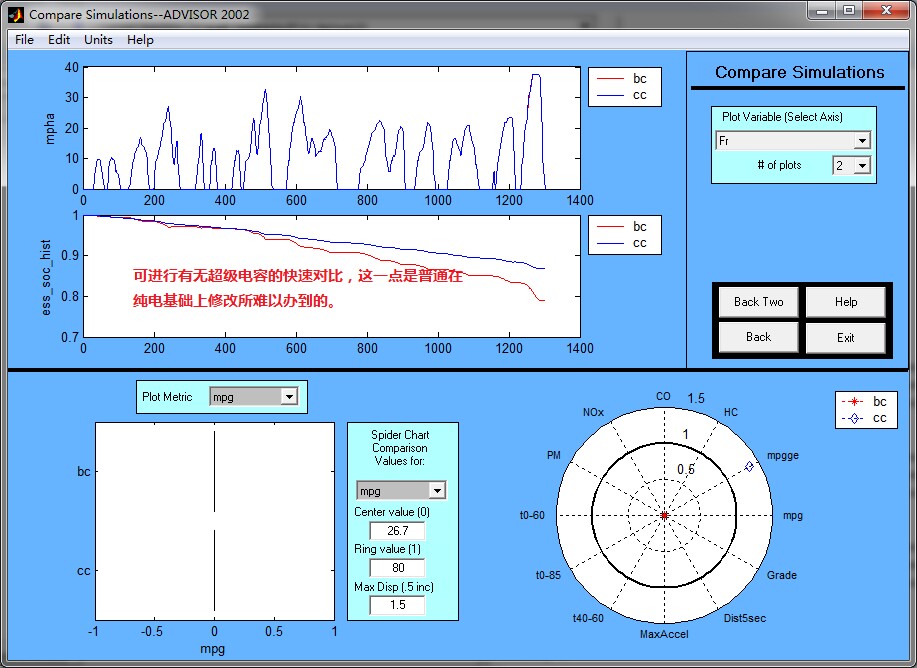Click the Help button in side panel

[x=846, y=302]
